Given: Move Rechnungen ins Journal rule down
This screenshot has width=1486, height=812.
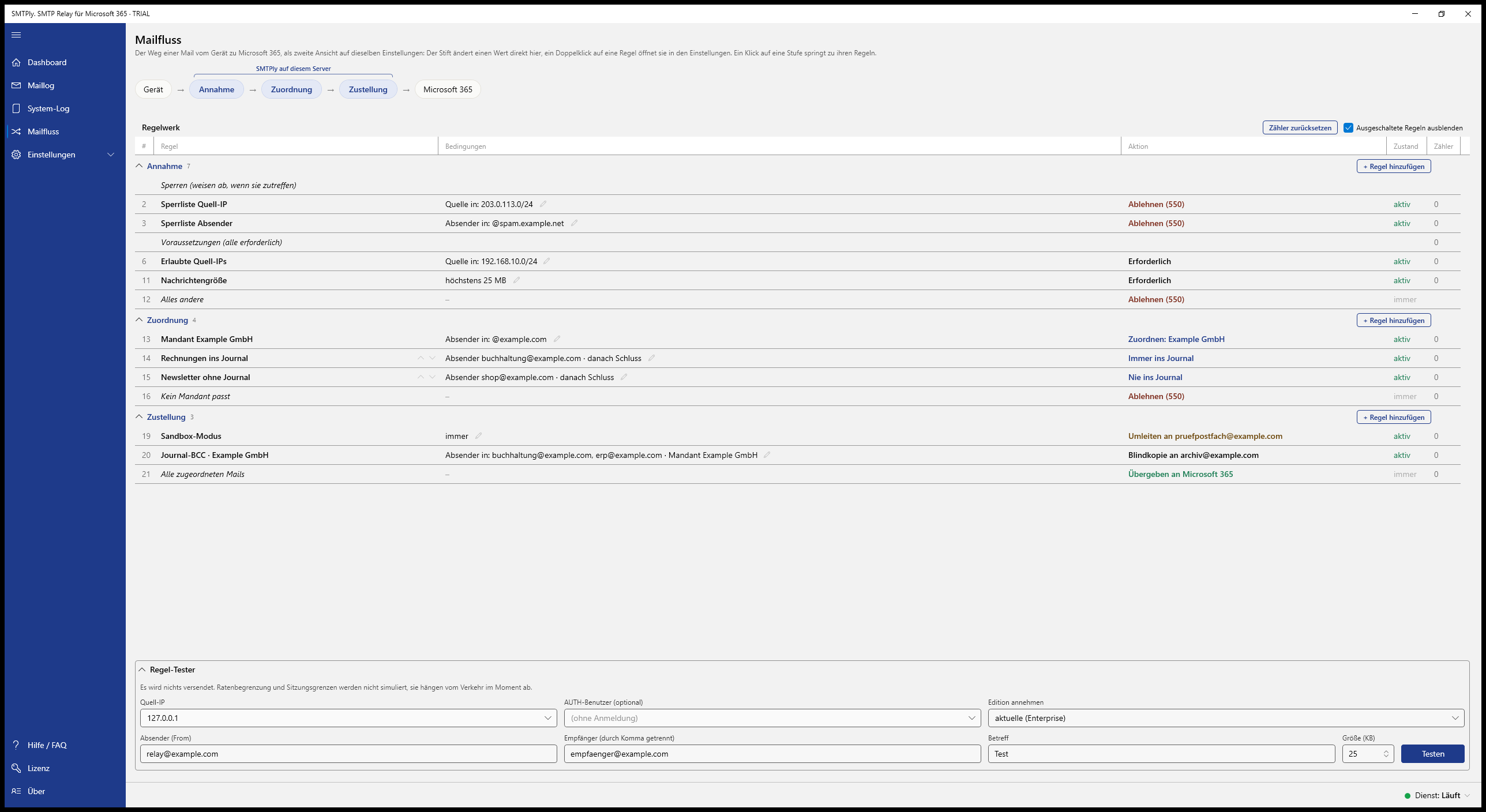Looking at the screenshot, I should [432, 358].
